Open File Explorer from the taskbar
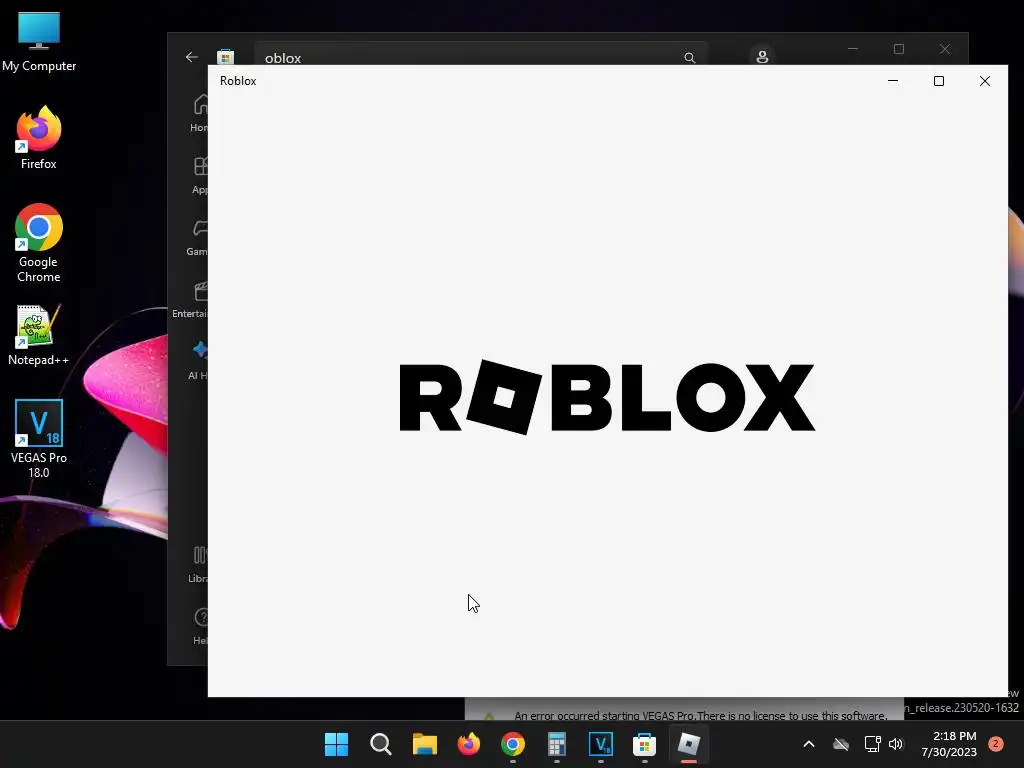 coord(424,744)
